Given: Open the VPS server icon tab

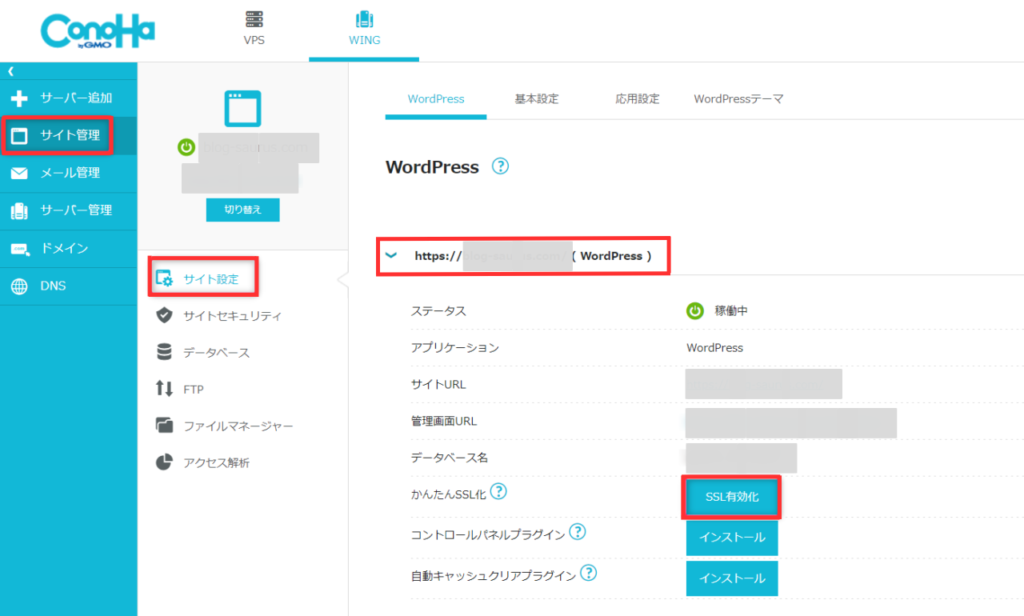Looking at the screenshot, I should [254, 19].
